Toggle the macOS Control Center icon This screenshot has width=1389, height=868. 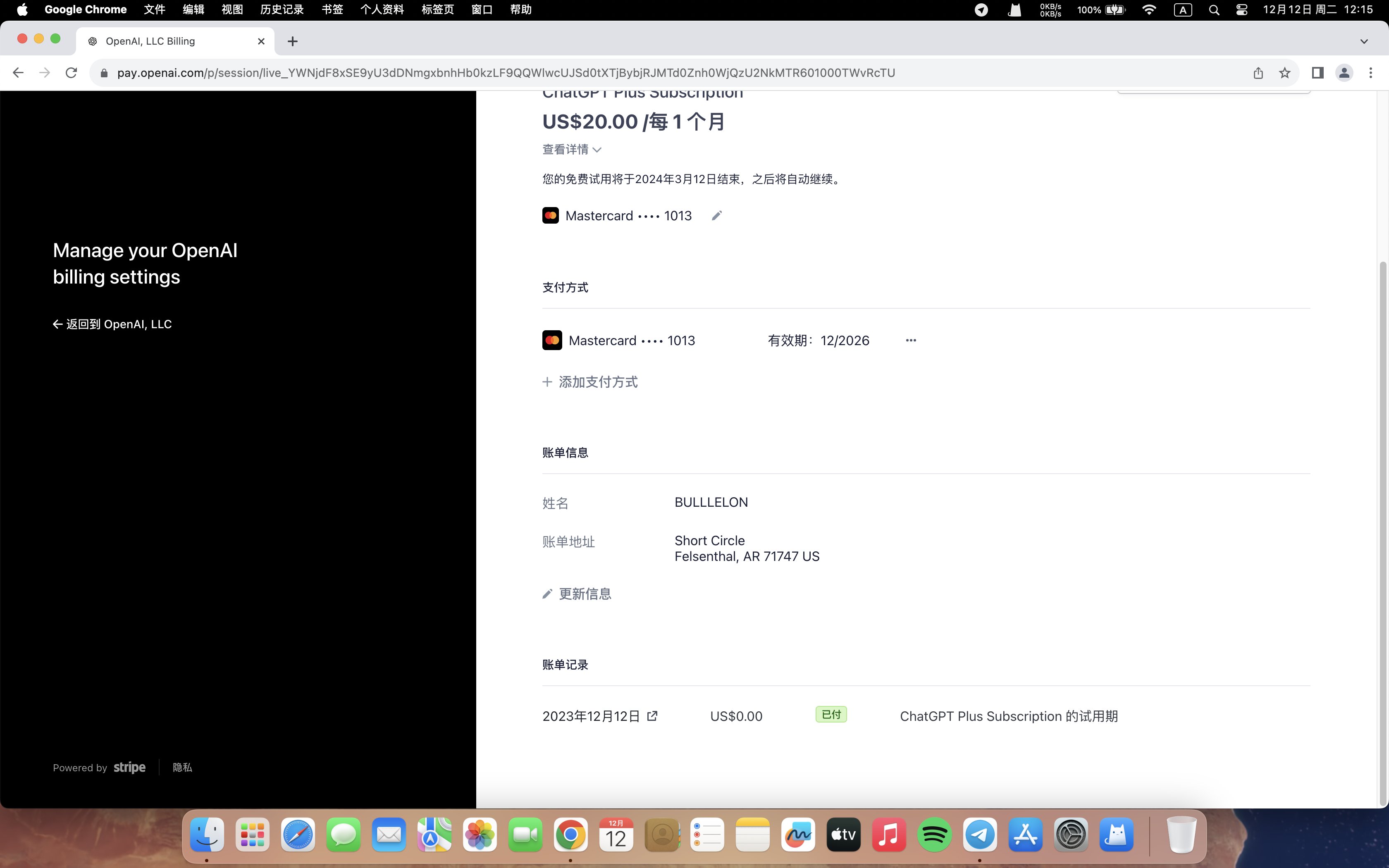pyautogui.click(x=1241, y=10)
